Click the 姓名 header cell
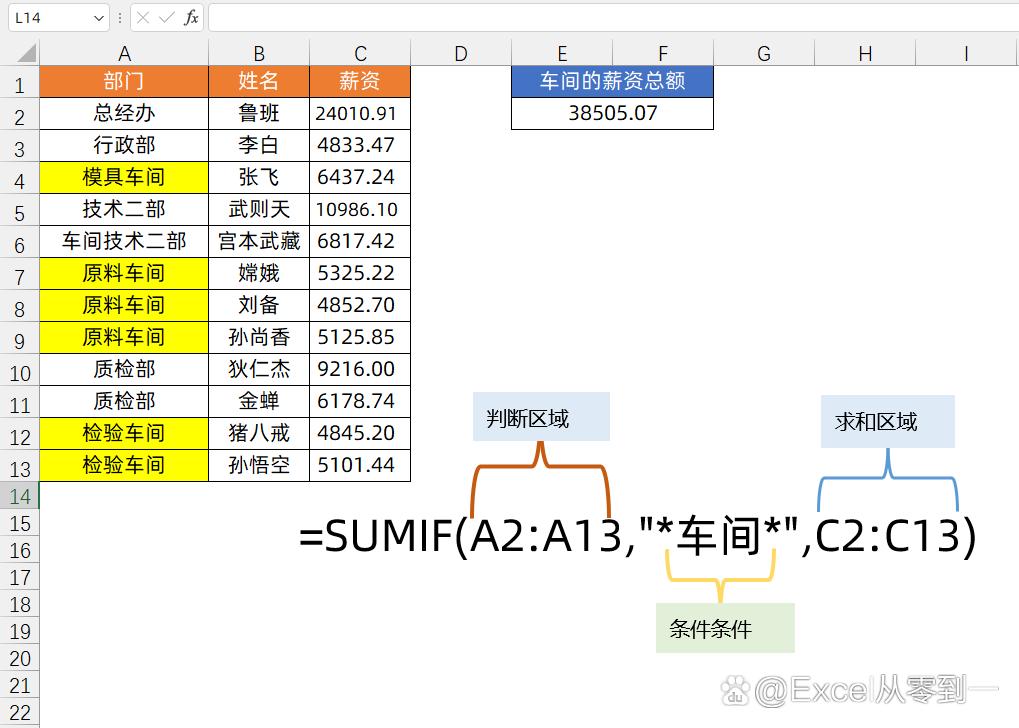 [x=259, y=81]
